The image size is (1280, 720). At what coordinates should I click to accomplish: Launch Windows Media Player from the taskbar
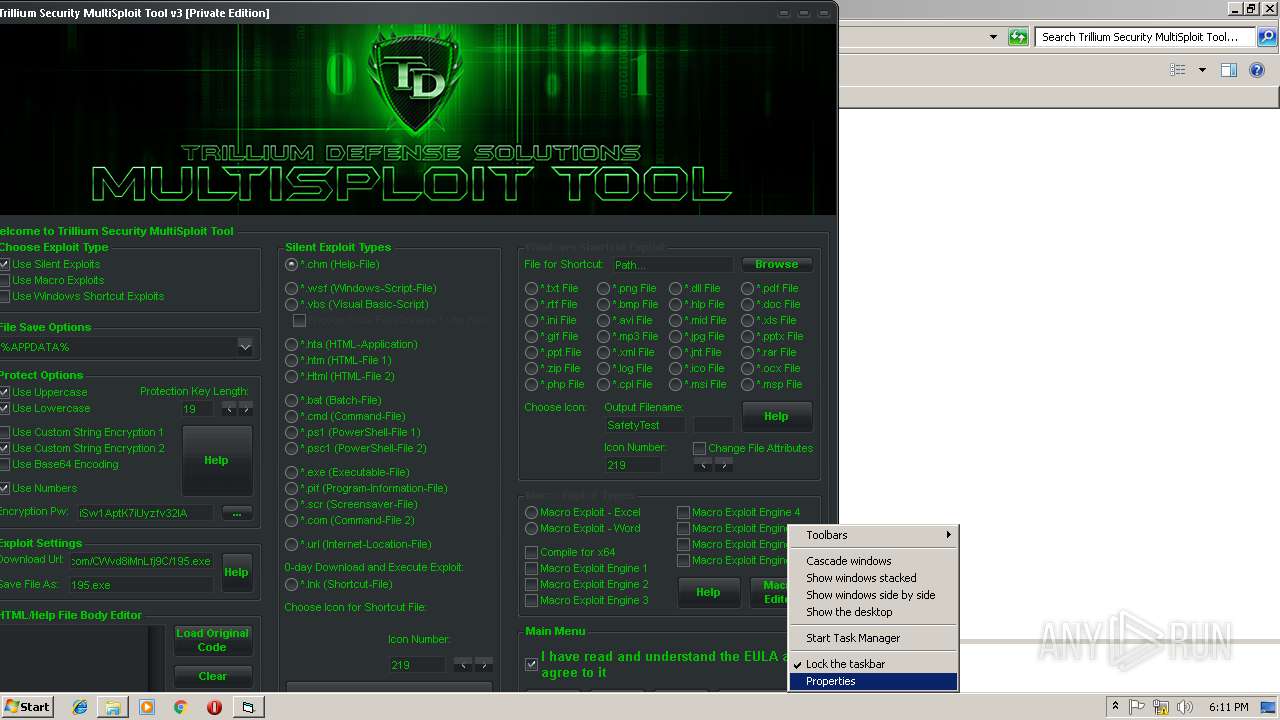pos(147,707)
